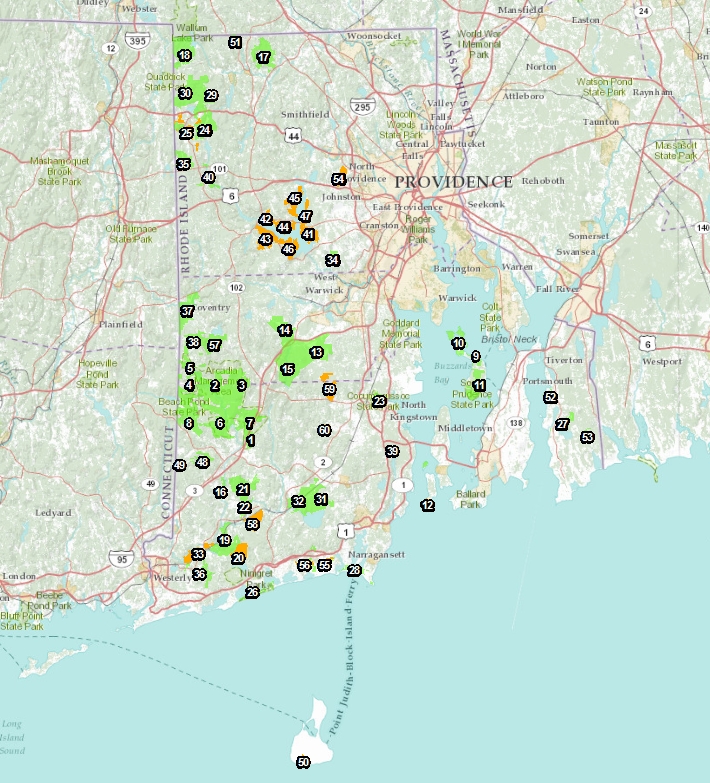Select map marker number 43
Image resolution: width=710 pixels, height=783 pixels.
click(x=265, y=240)
